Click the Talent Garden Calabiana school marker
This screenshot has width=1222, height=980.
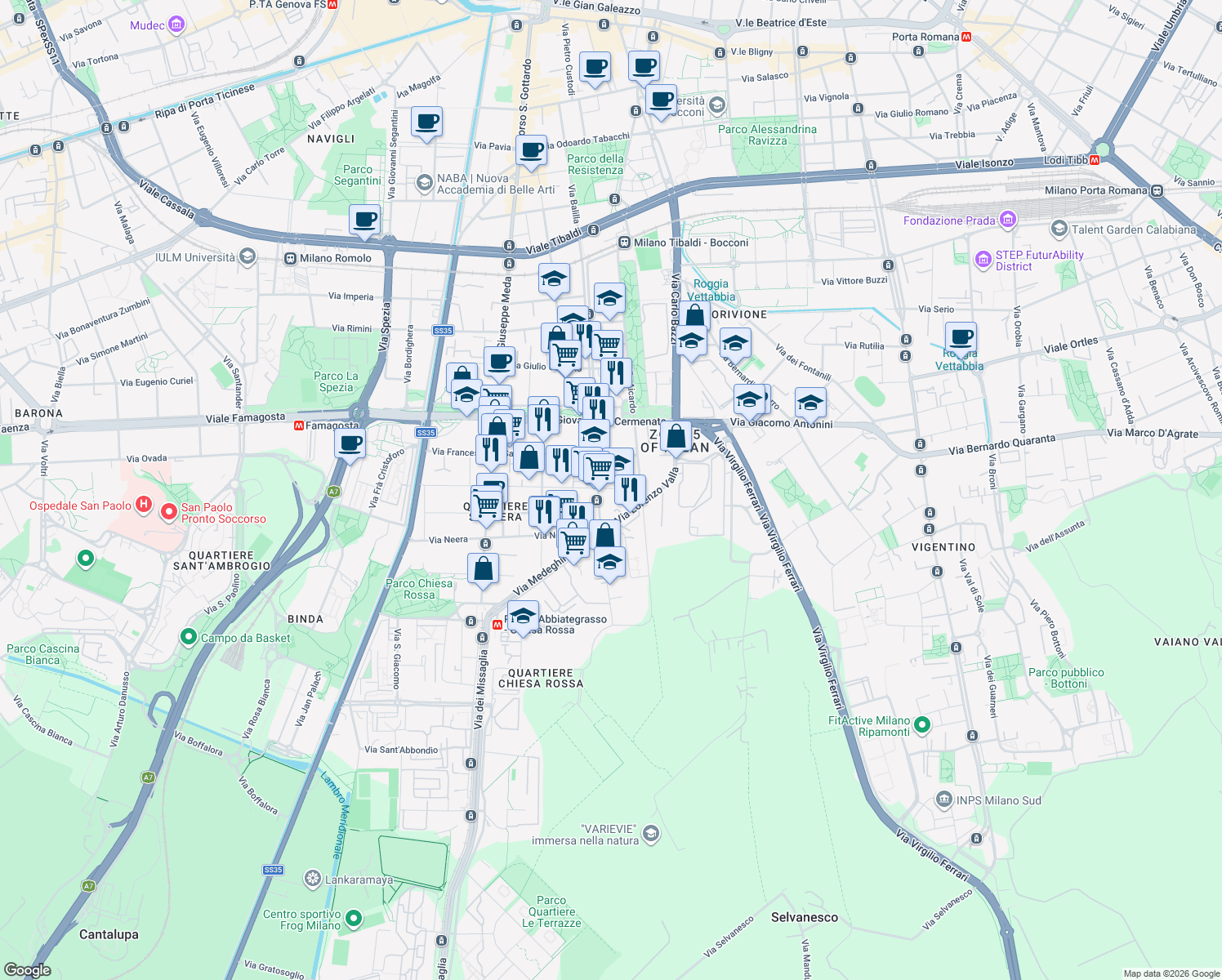tap(1059, 229)
